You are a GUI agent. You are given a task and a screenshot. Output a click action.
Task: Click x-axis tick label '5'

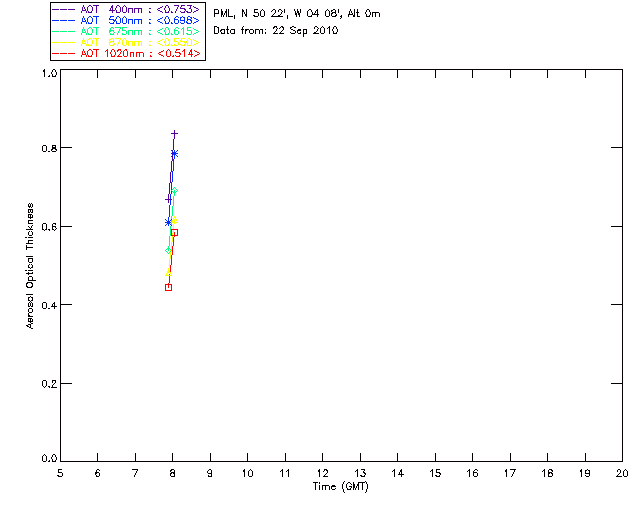(x=60, y=473)
